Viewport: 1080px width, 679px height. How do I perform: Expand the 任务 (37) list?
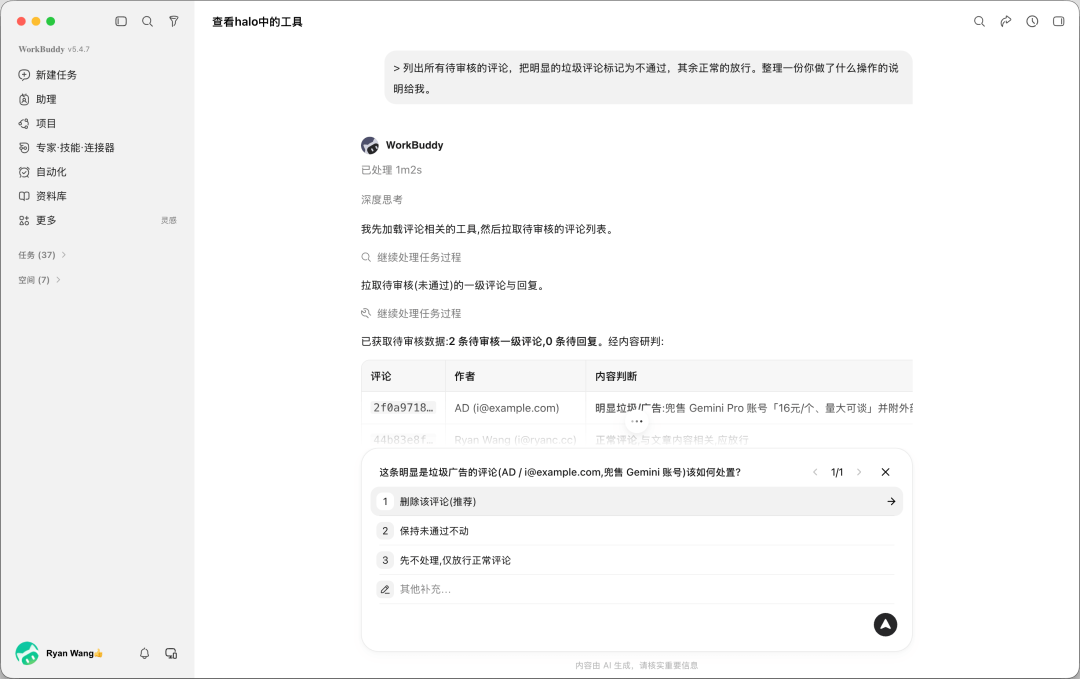42,255
